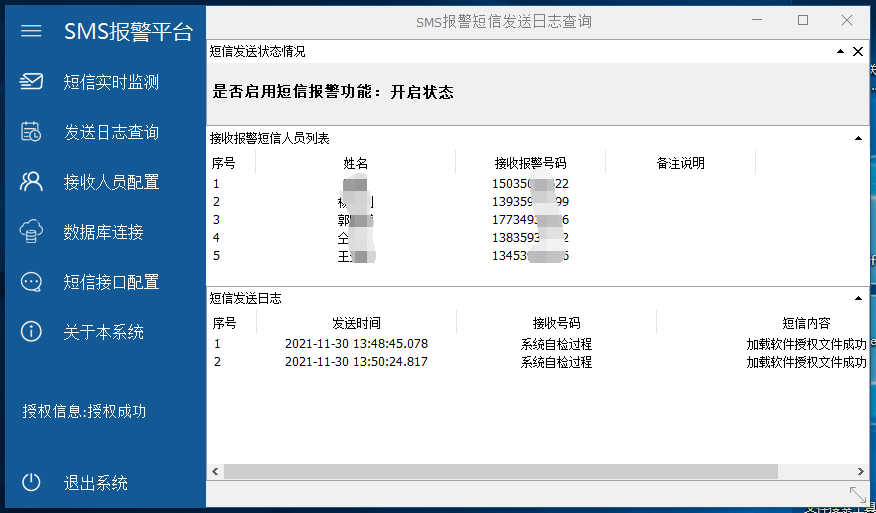Click the power icon to exit system
876x513 pixels.
[31, 482]
